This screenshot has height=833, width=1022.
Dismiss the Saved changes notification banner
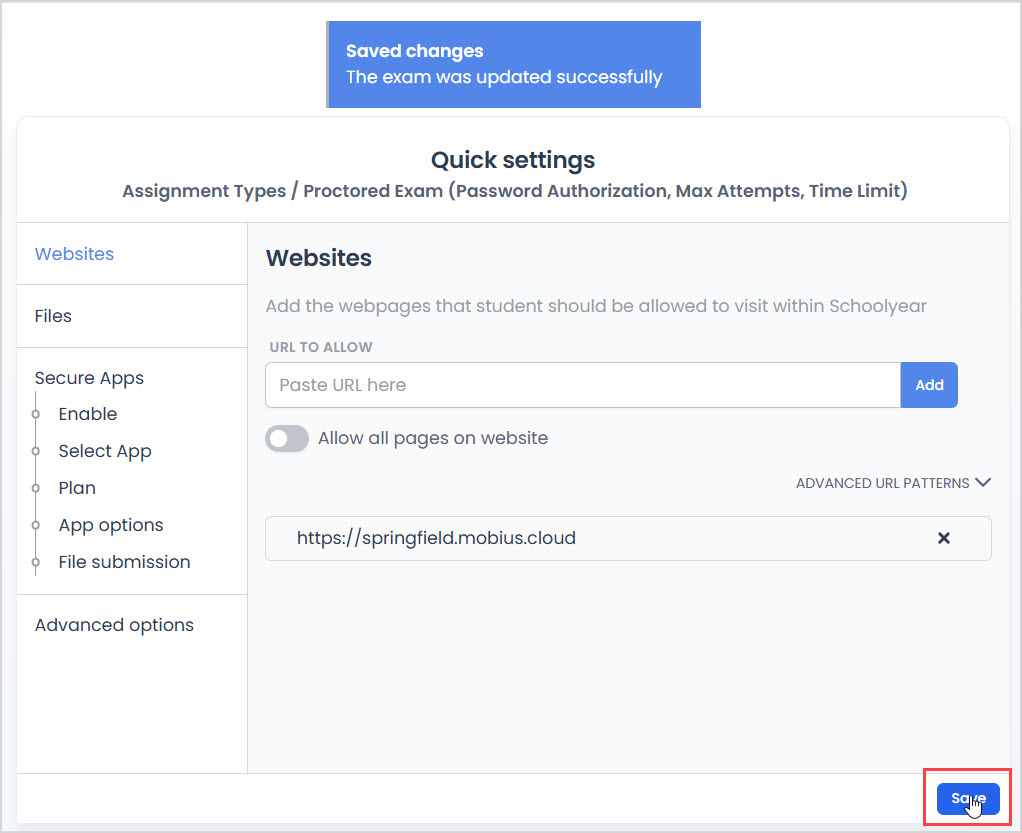(513, 64)
